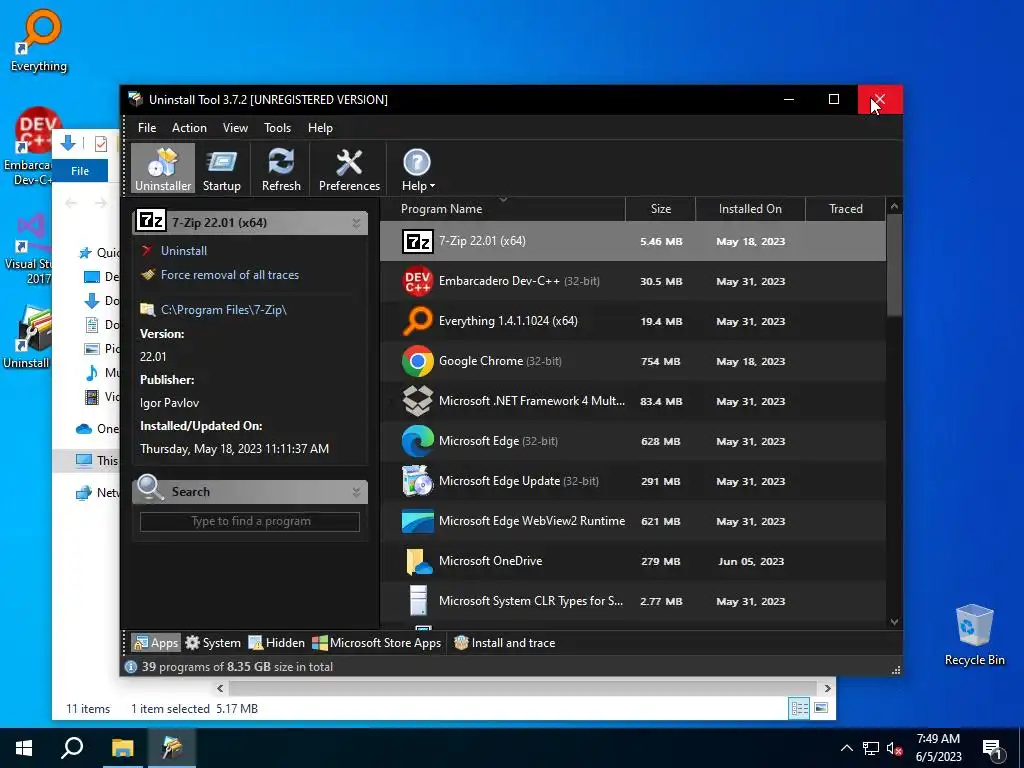Open the Help toolbar dropdown
The width and height of the screenshot is (1024, 768).
click(418, 169)
